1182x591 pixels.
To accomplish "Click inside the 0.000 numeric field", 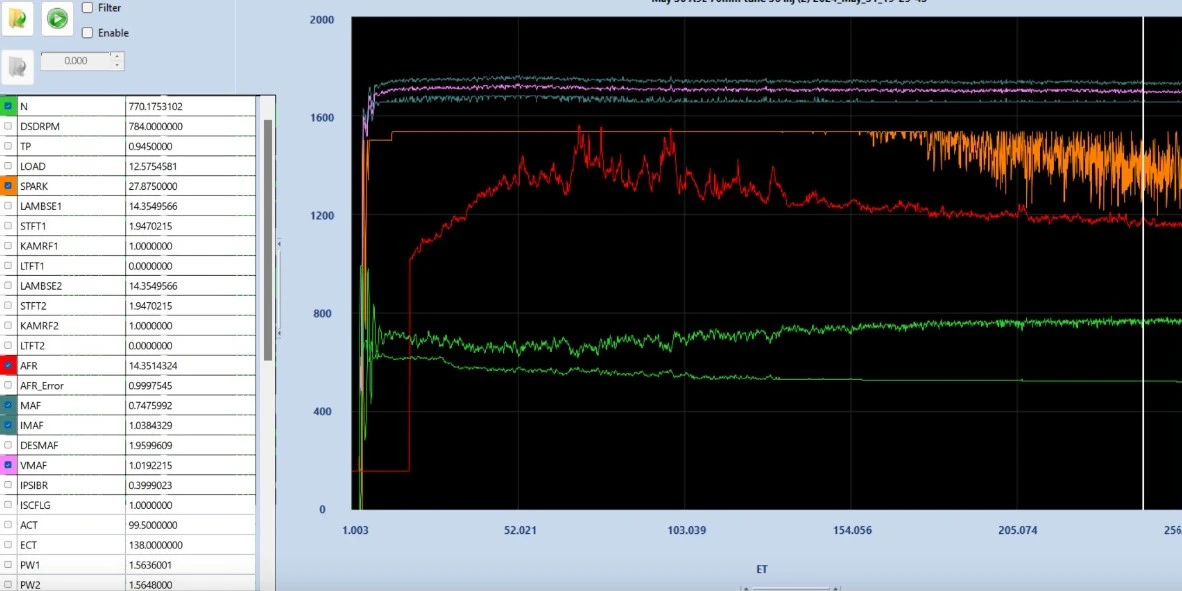I will click(x=75, y=61).
